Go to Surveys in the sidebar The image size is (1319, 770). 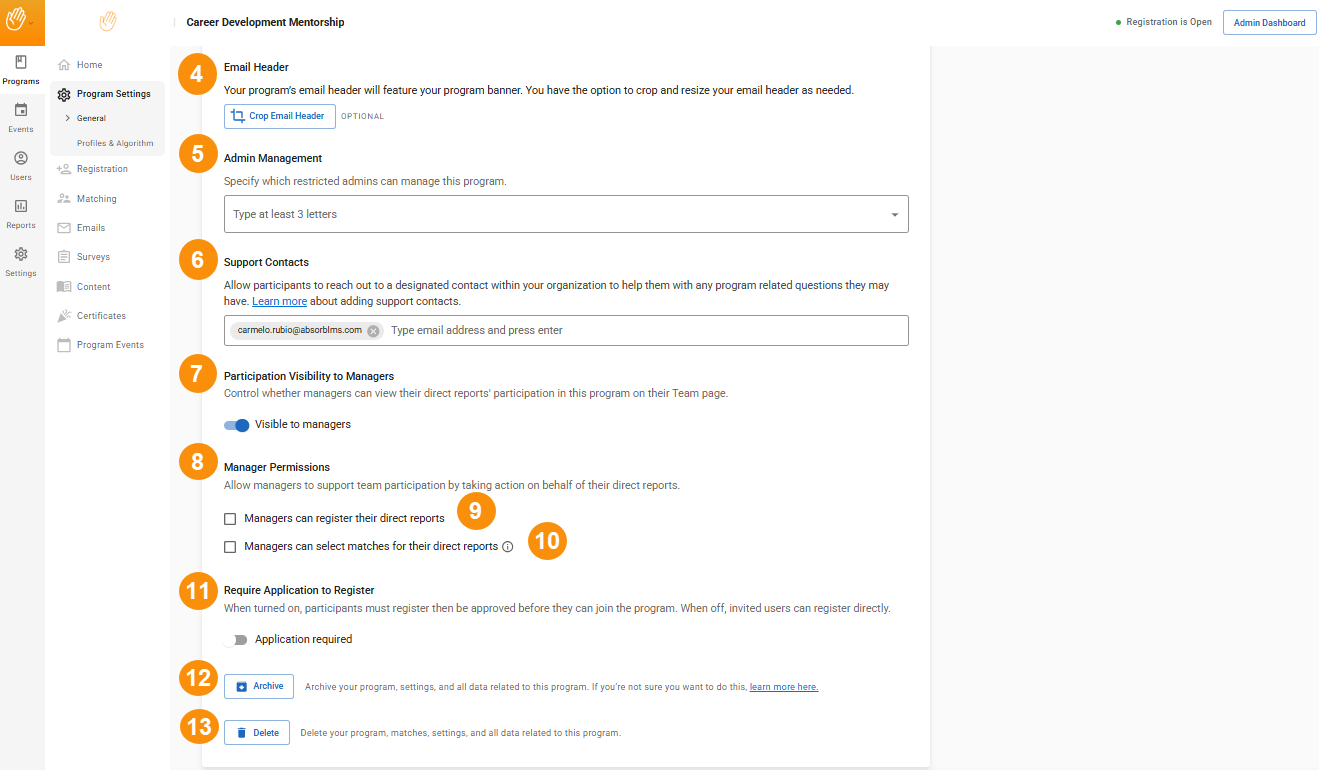click(93, 257)
